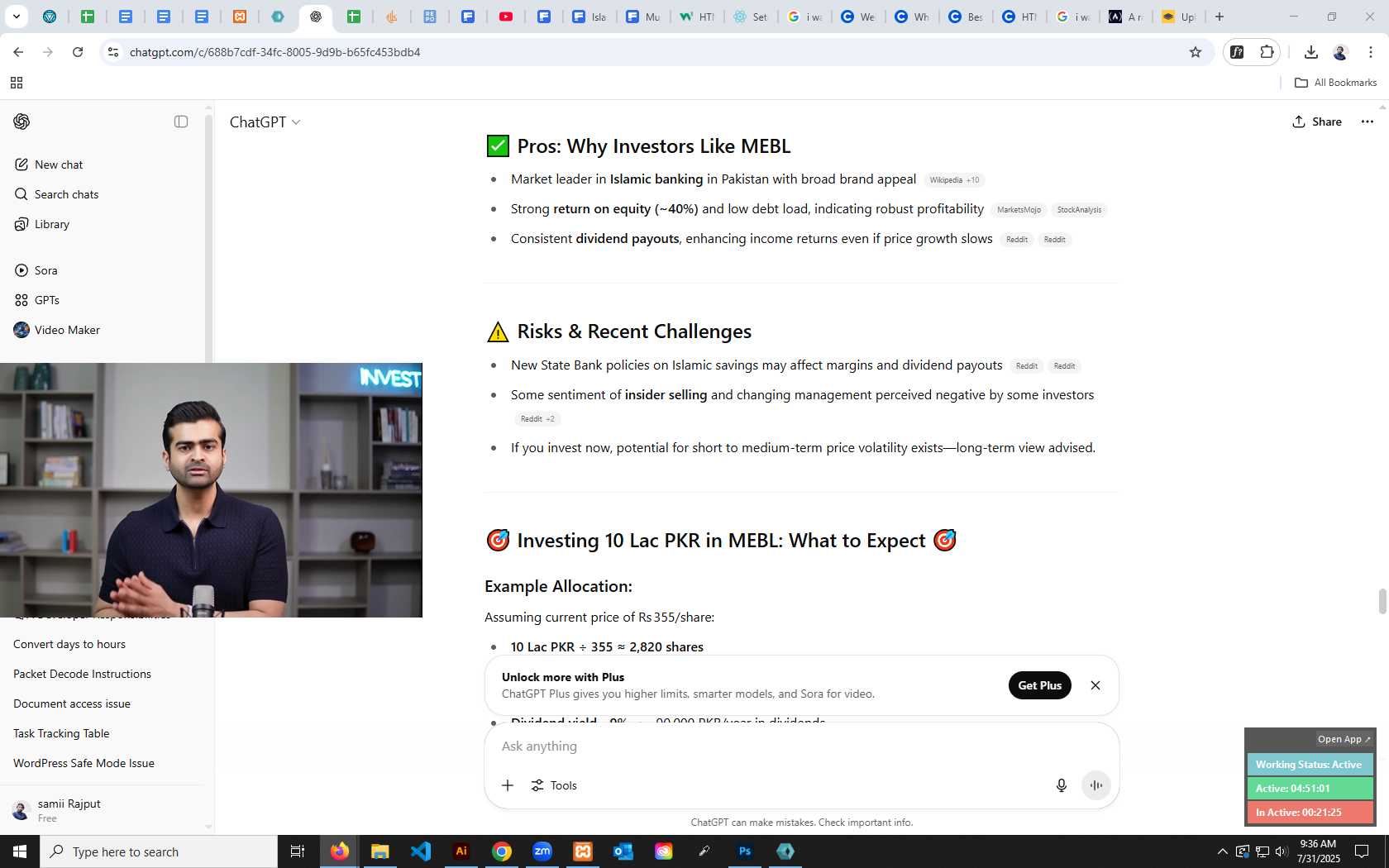Open Task Tracking Table chat

(61, 733)
